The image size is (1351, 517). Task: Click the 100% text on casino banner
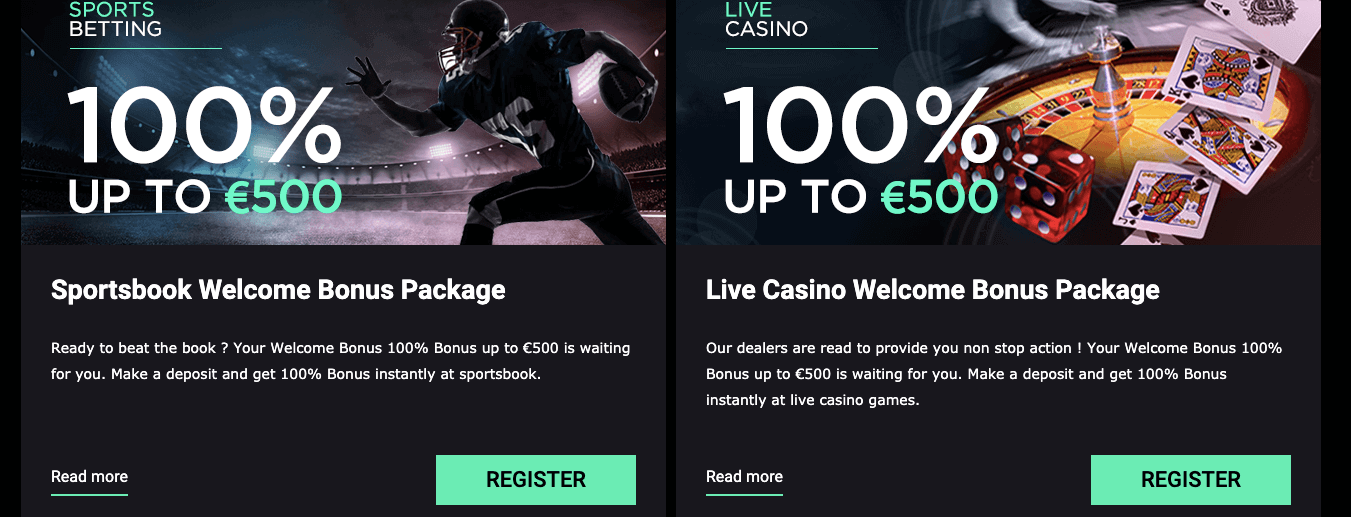tap(860, 125)
